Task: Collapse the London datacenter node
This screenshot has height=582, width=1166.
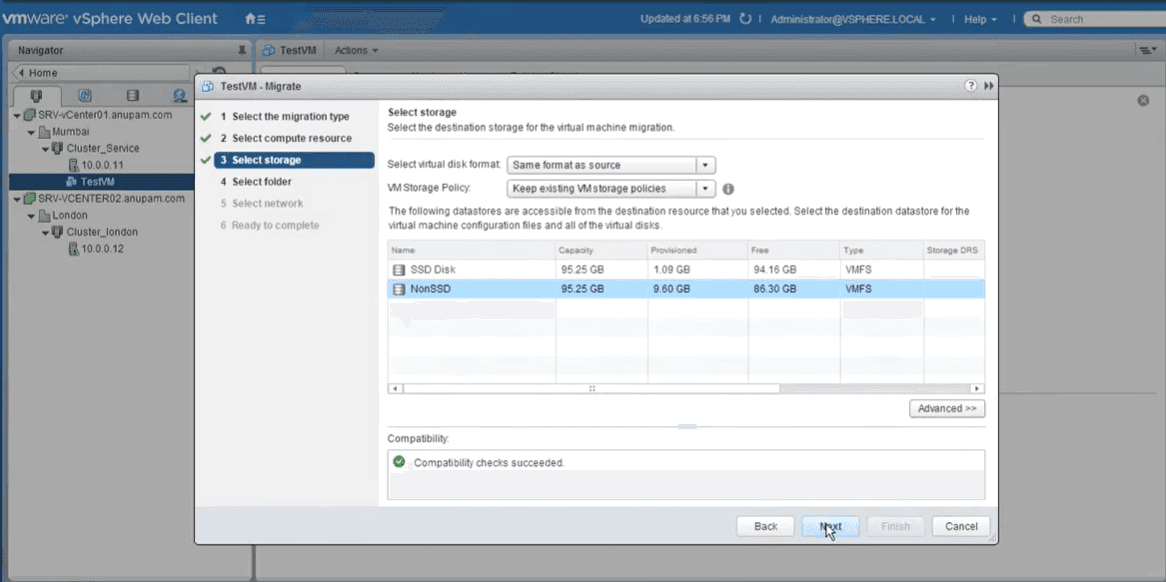Action: click(31, 216)
